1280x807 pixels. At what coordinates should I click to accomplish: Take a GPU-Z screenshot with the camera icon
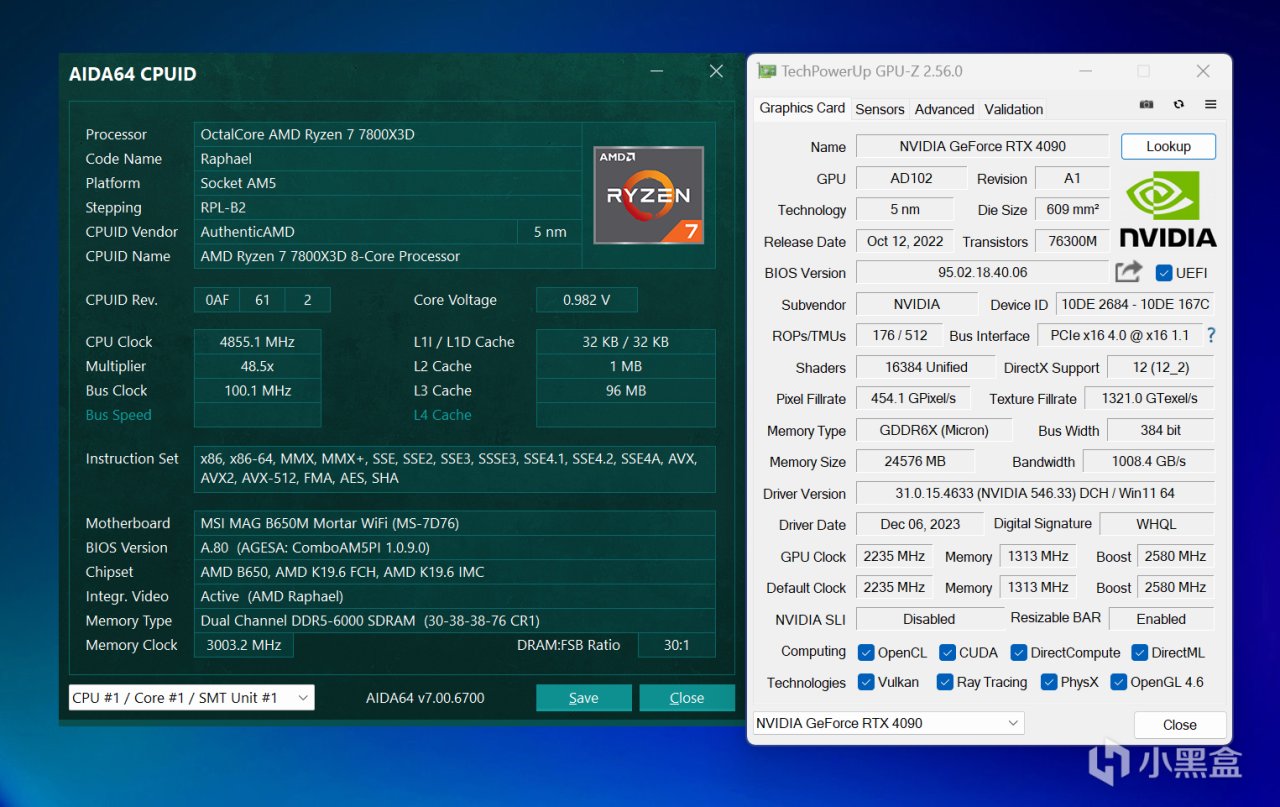coord(1146,104)
